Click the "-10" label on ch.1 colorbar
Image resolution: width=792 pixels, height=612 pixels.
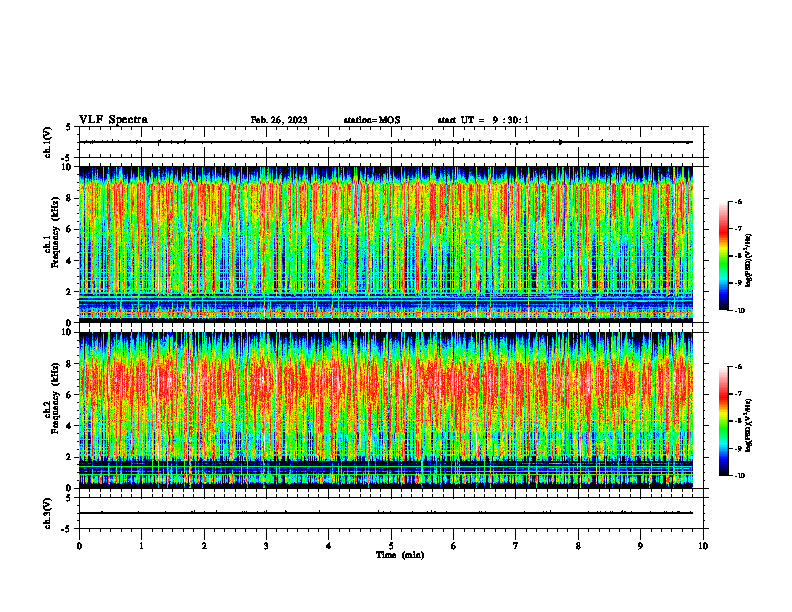[x=739, y=311]
